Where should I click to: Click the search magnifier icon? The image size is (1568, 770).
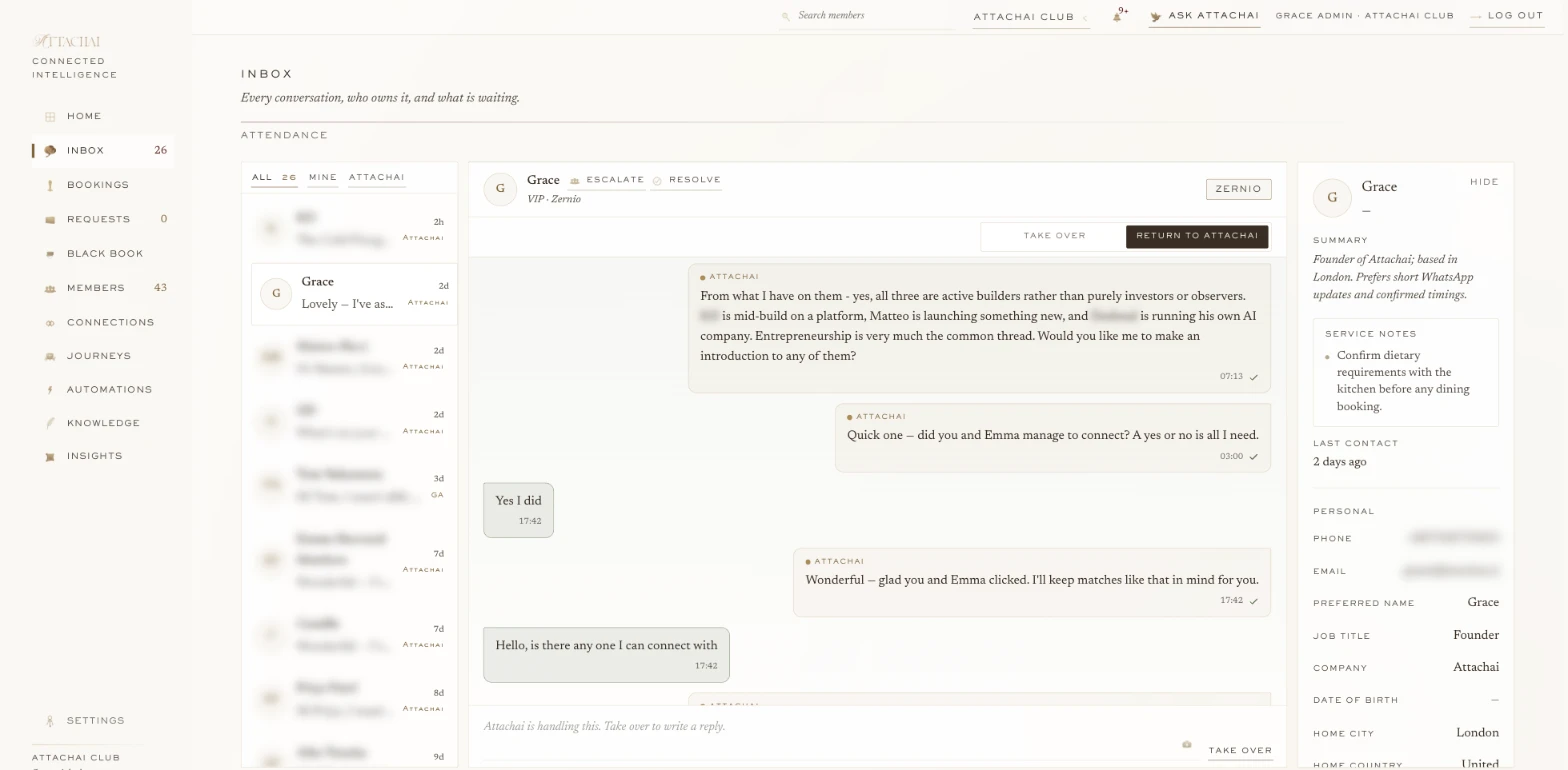coord(786,16)
